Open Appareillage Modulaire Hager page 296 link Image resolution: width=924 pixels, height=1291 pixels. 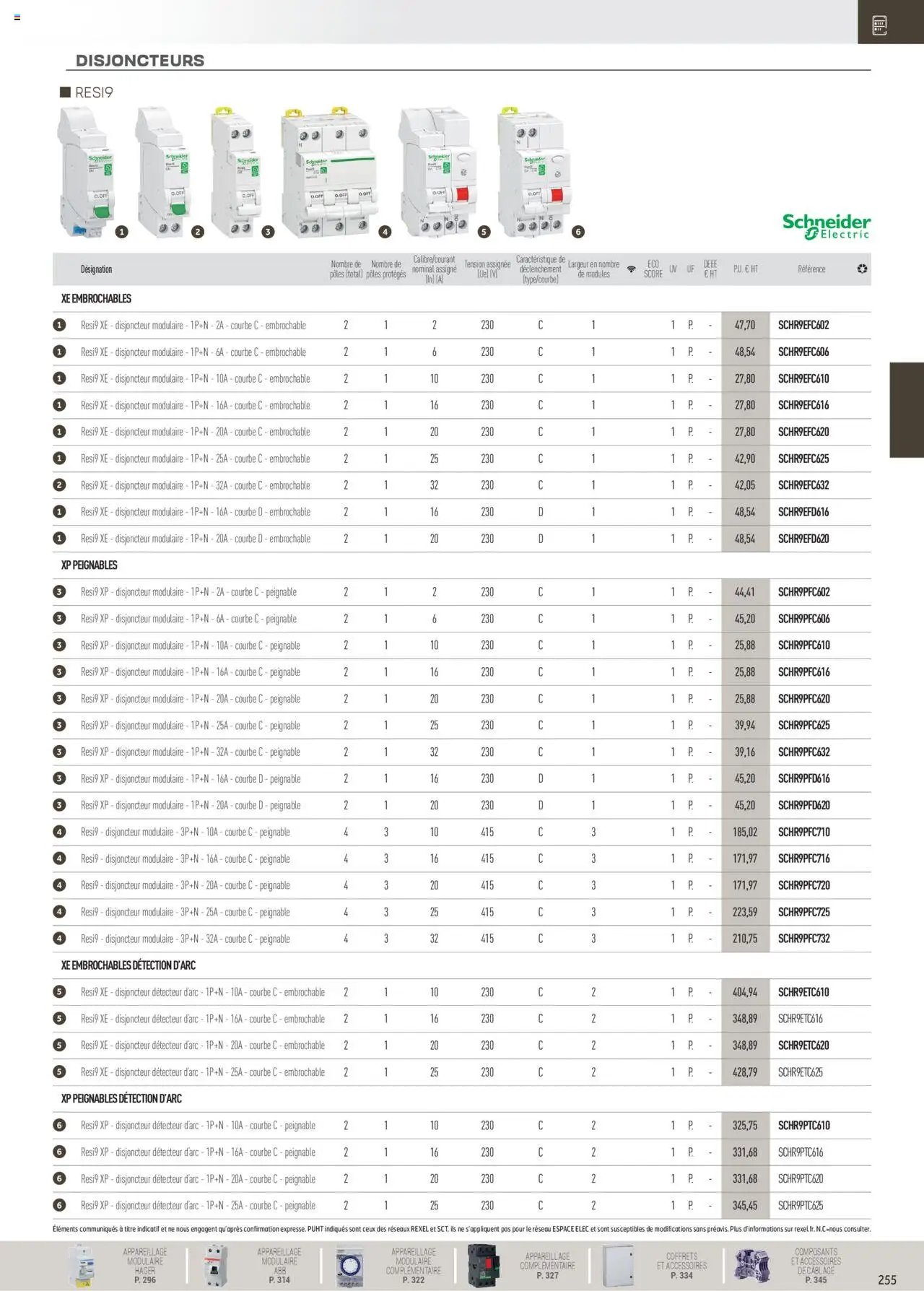pyautogui.click(x=144, y=1265)
